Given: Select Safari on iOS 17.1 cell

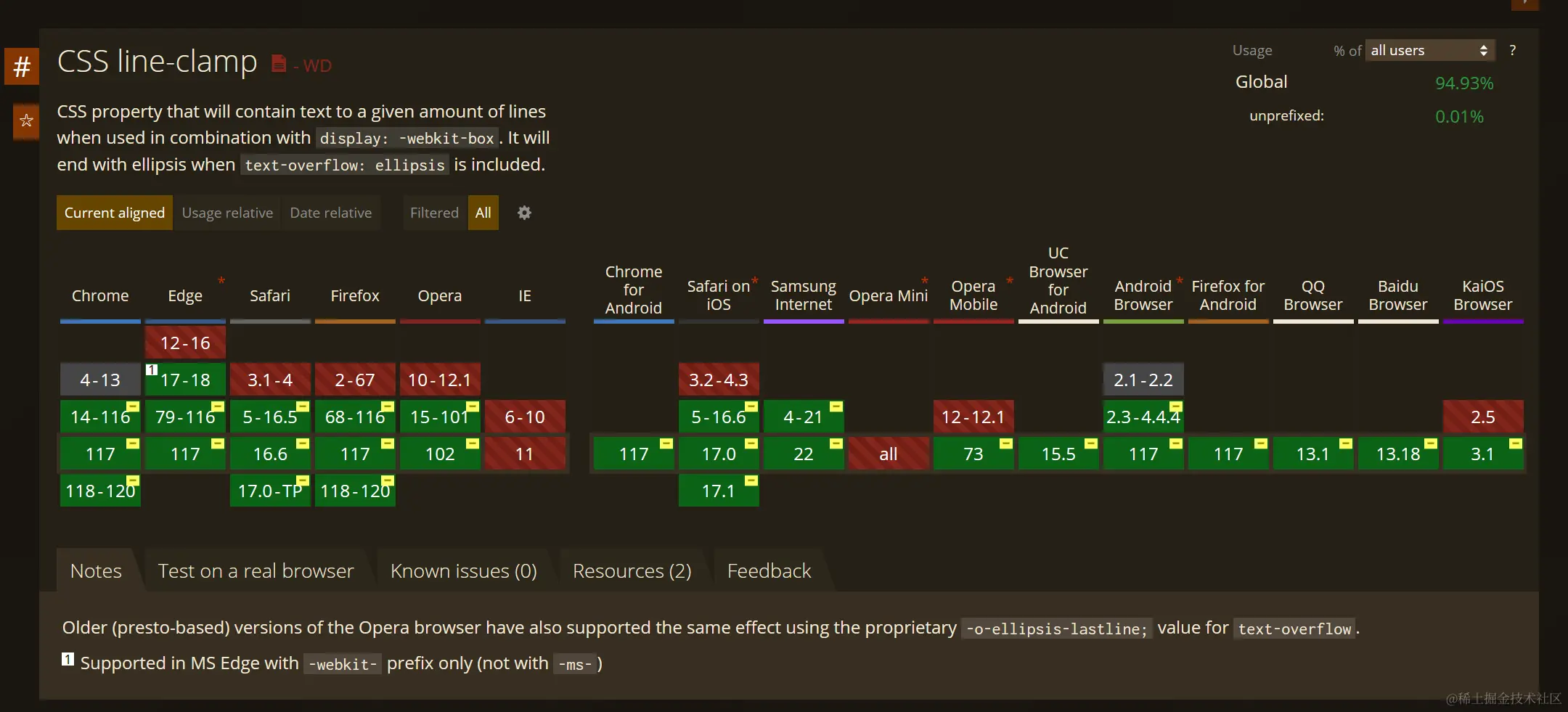Looking at the screenshot, I should (719, 491).
